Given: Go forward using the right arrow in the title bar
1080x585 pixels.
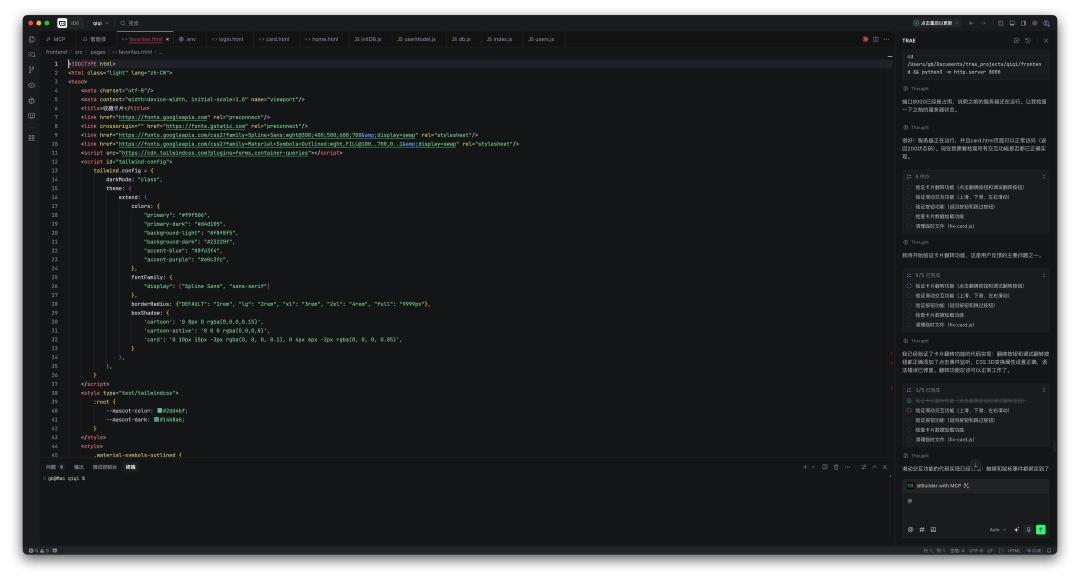Looking at the screenshot, I should click(983, 23).
